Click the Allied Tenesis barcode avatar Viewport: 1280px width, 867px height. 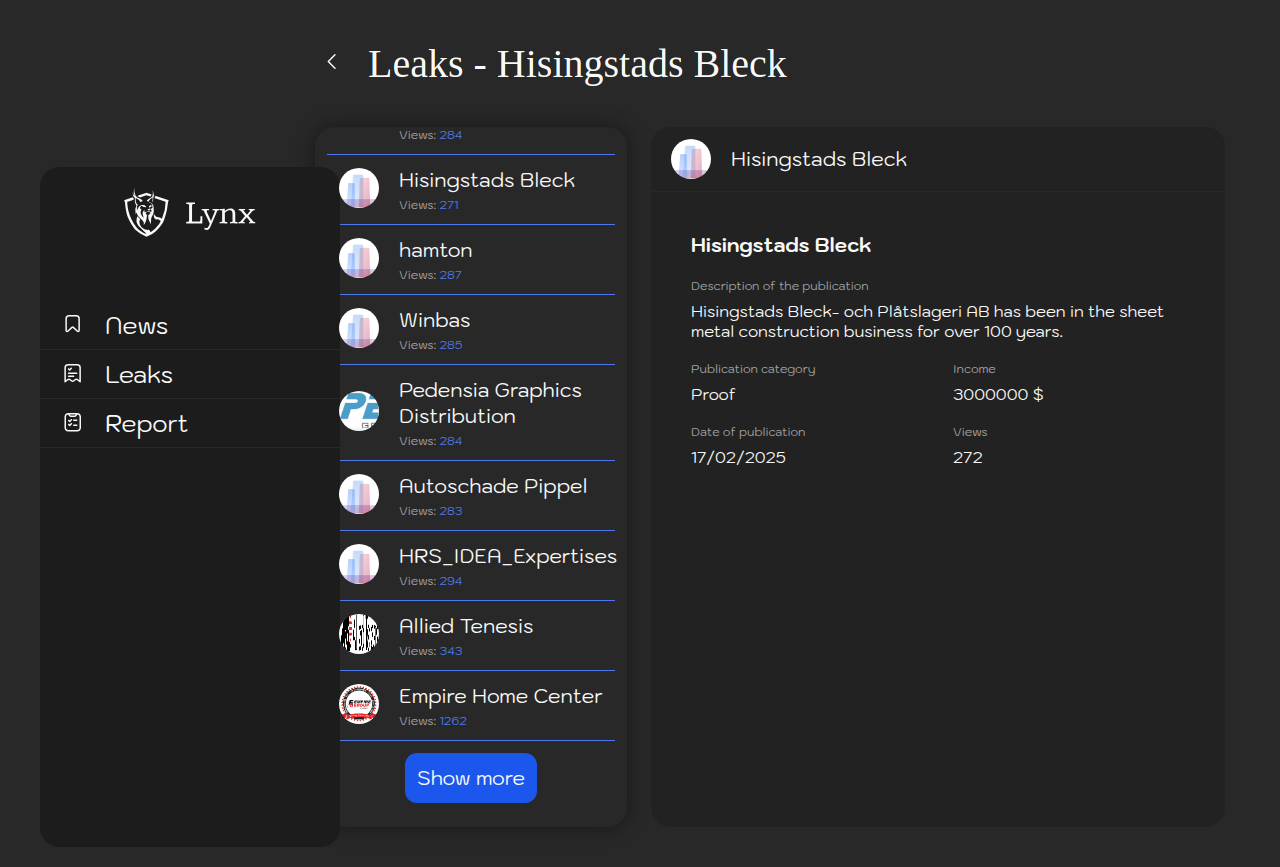(359, 634)
